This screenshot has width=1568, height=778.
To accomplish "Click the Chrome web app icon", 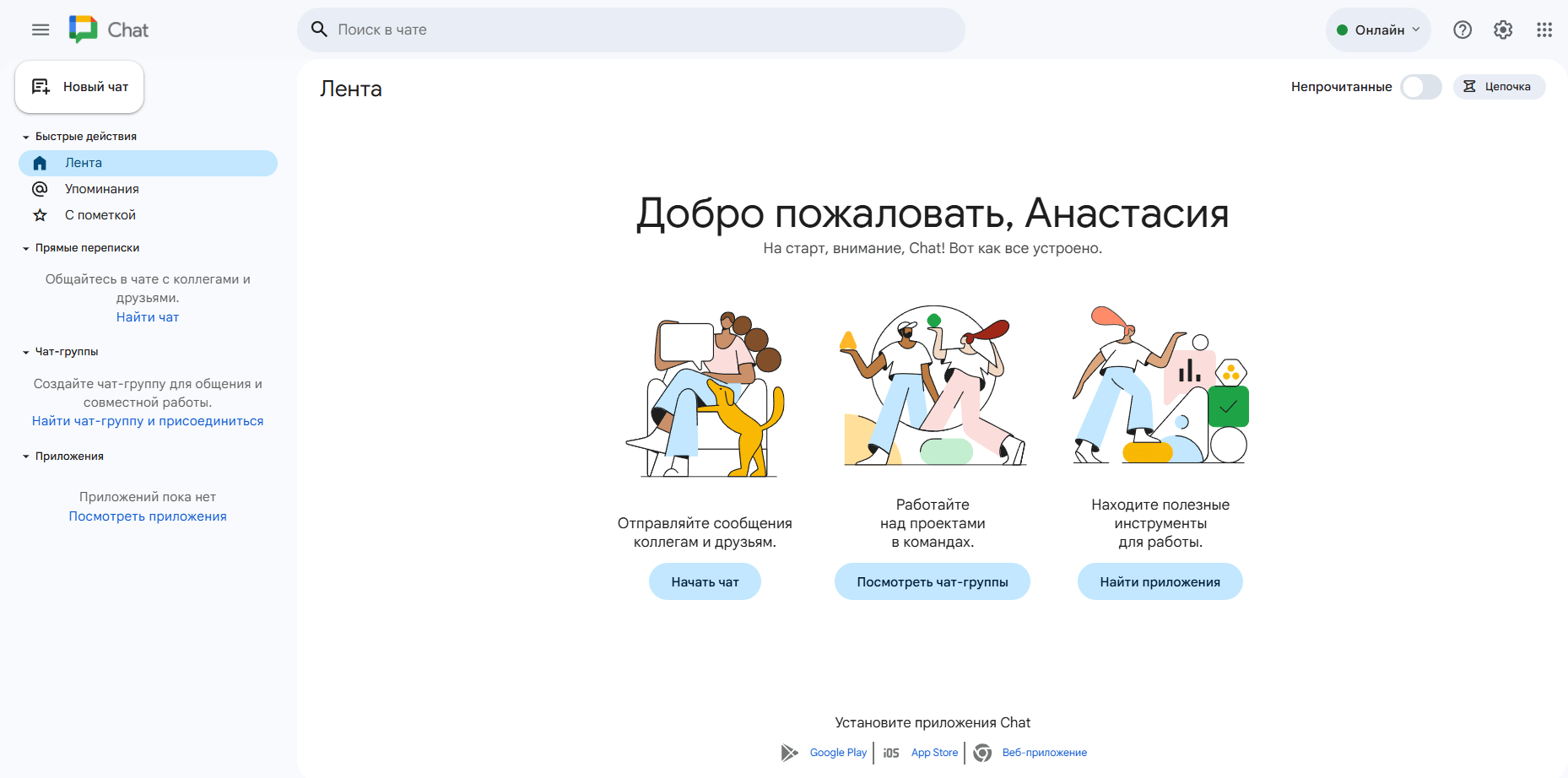I will tap(982, 753).
